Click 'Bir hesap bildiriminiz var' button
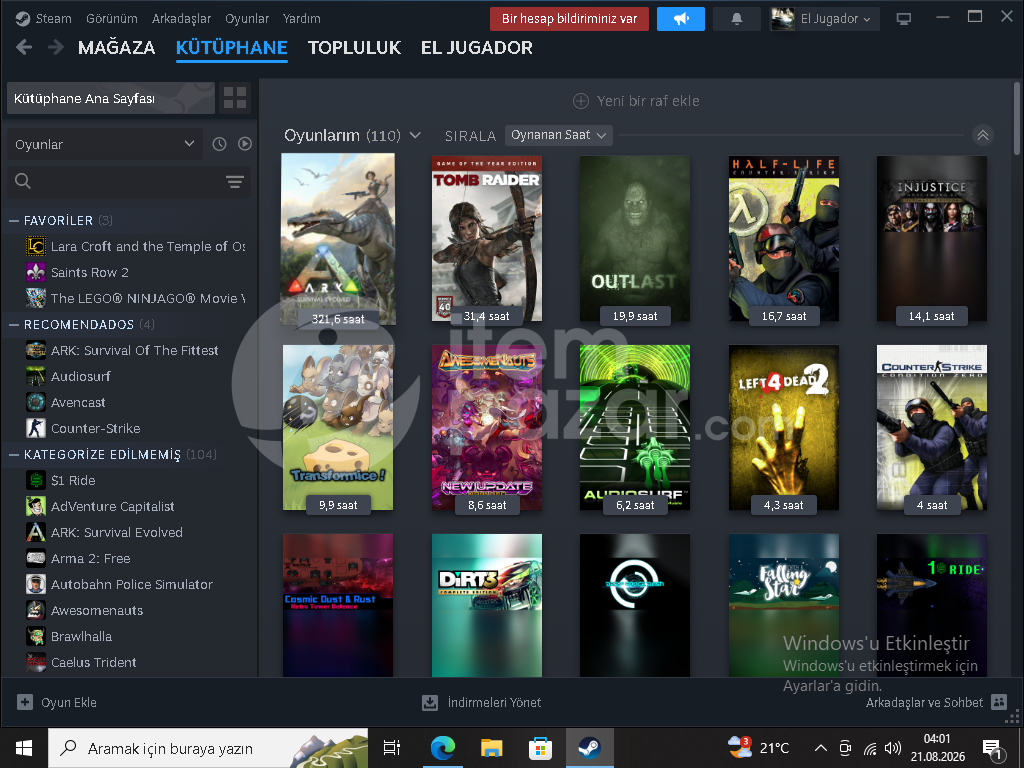The width and height of the screenshot is (1024, 768). 569,19
